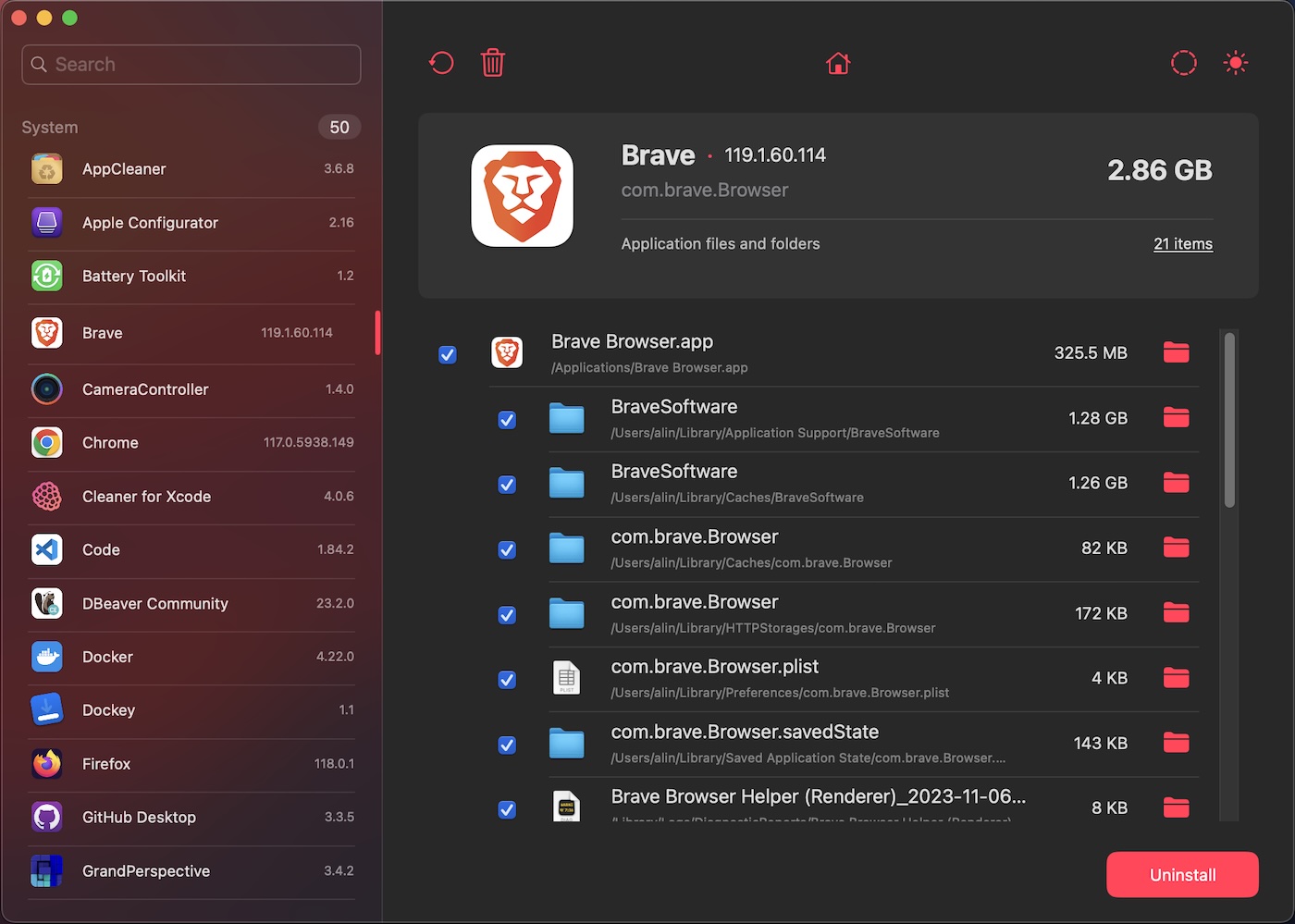This screenshot has width=1295, height=924.
Task: Select CameraController in the sidebar
Action: (191, 389)
